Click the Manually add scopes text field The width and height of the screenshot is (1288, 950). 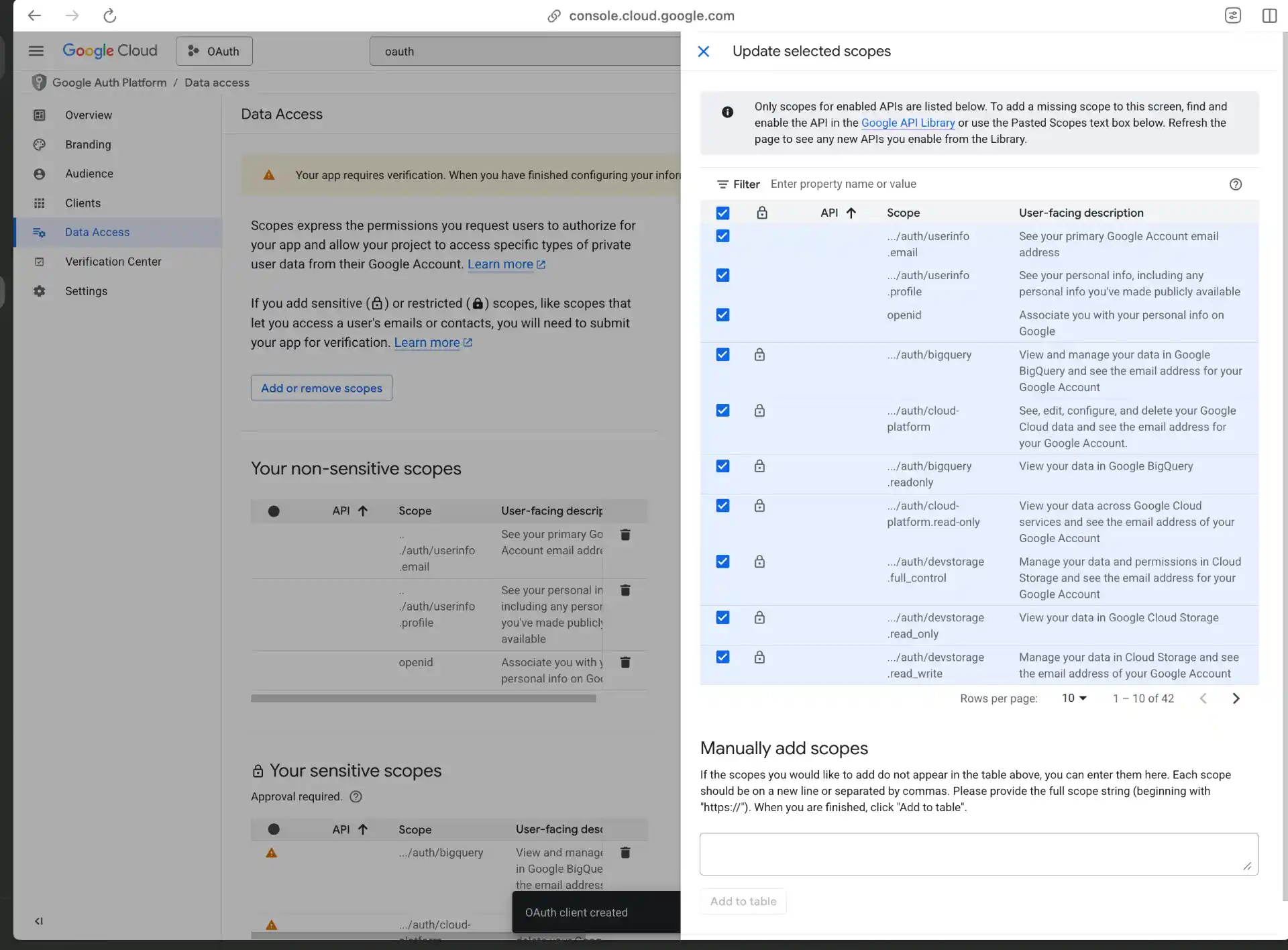click(978, 853)
